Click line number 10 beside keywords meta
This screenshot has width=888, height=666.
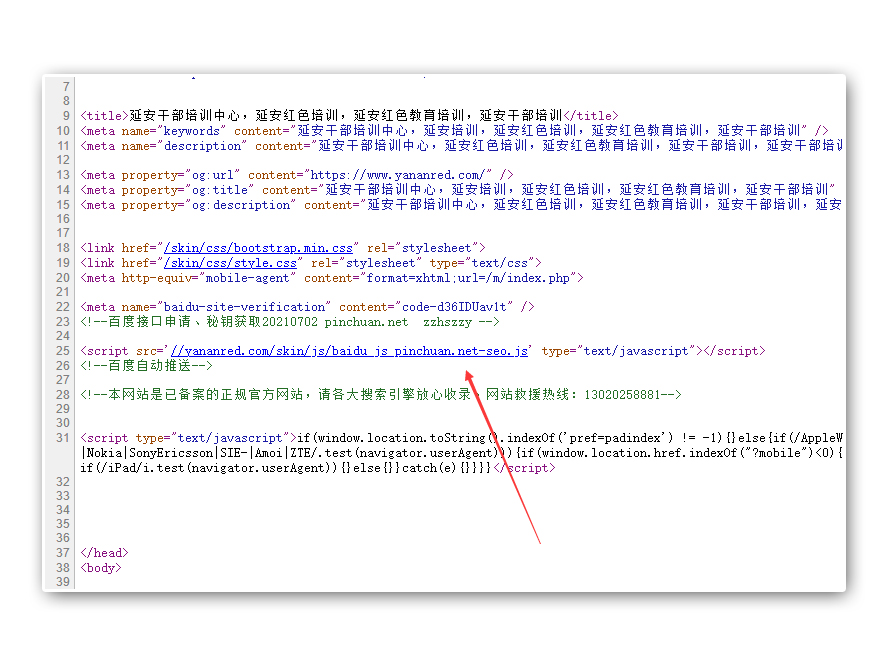click(x=64, y=131)
